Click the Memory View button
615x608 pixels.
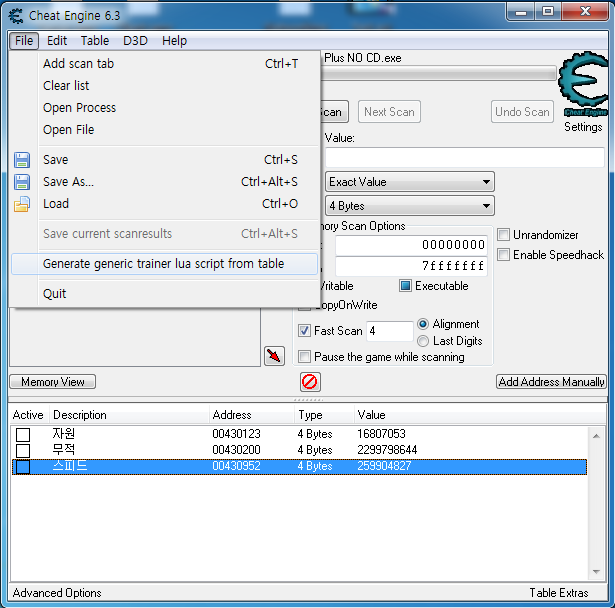tap(53, 382)
